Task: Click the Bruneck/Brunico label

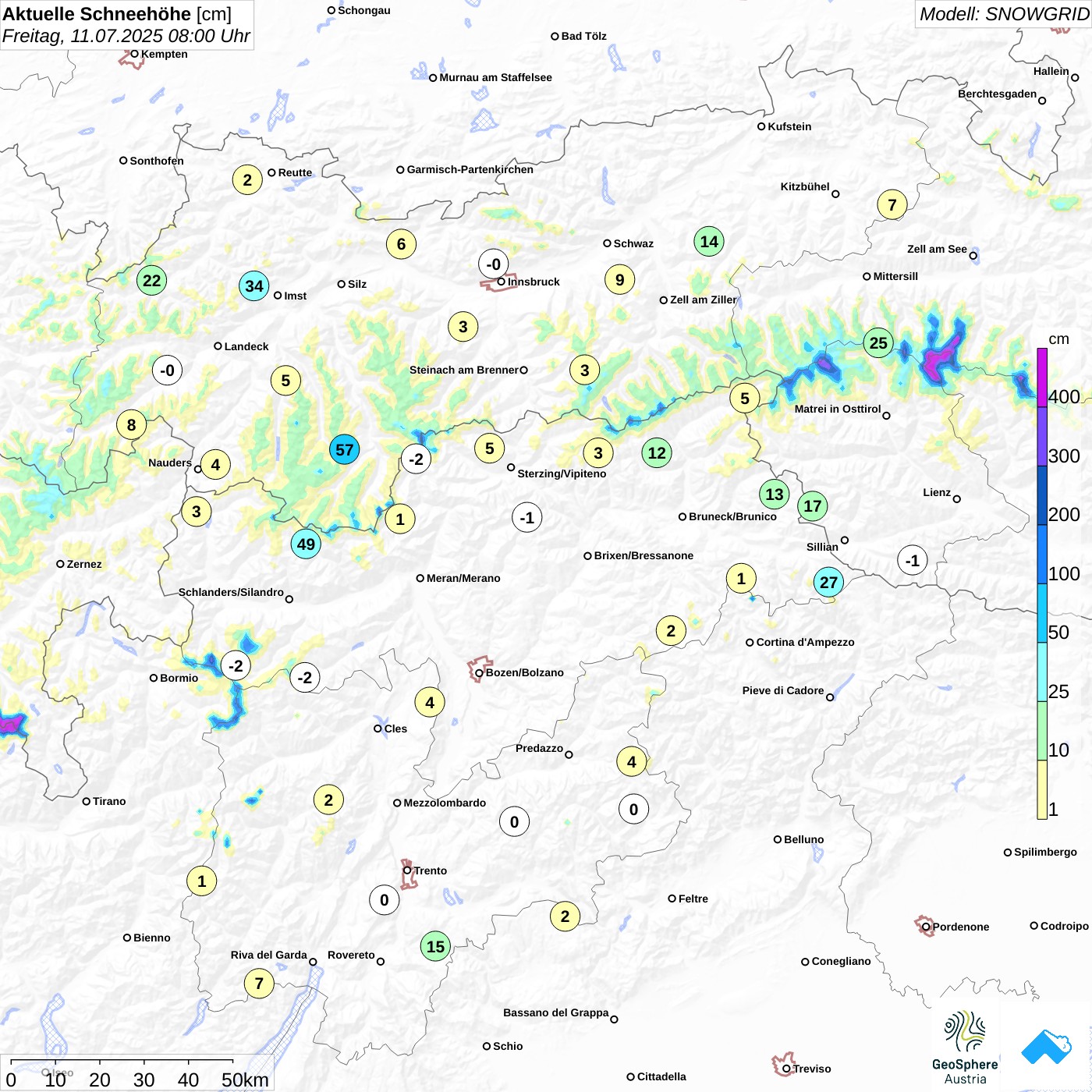Action: (x=732, y=516)
